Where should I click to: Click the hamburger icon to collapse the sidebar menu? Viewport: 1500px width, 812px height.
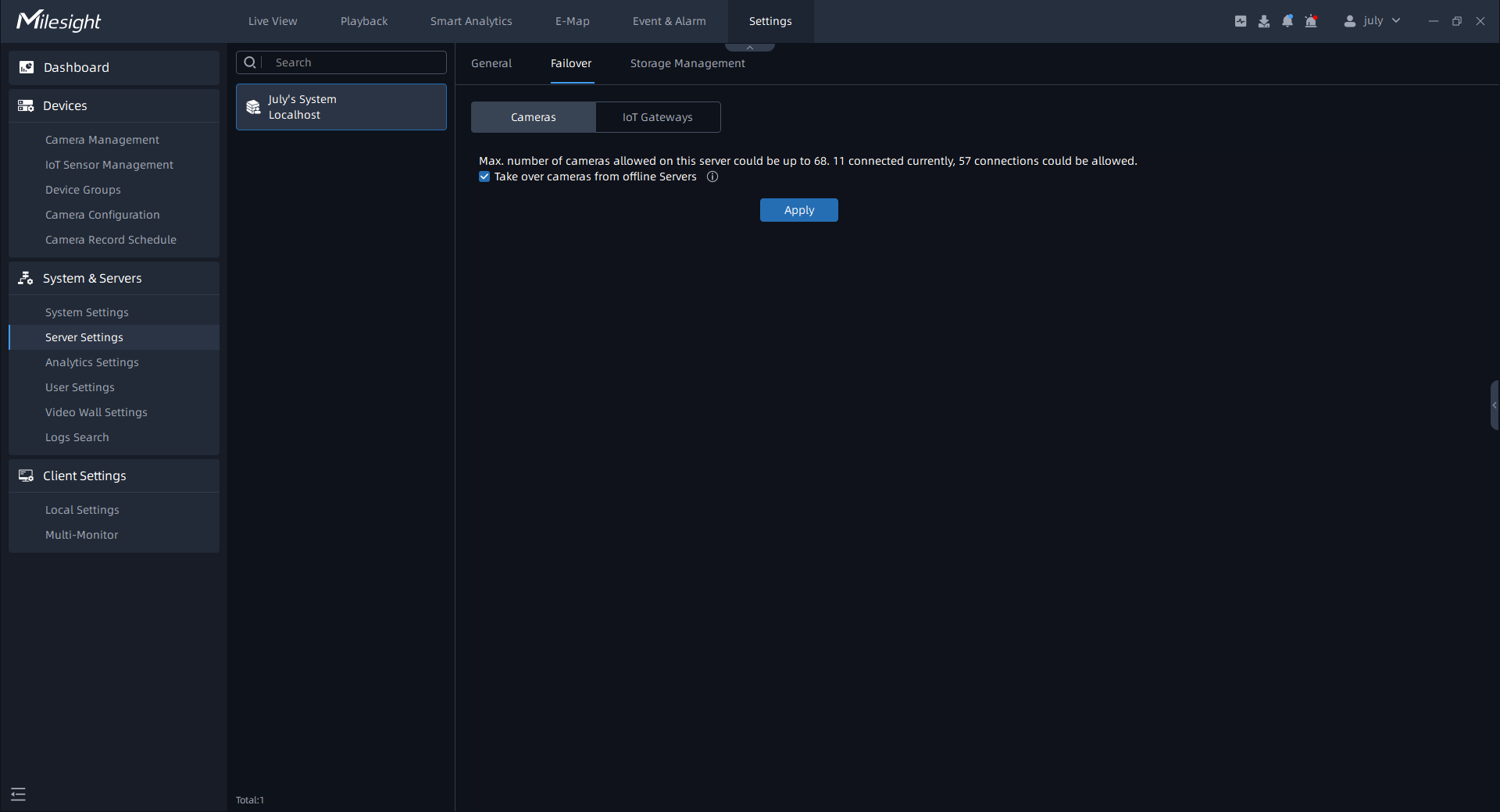coord(19,795)
